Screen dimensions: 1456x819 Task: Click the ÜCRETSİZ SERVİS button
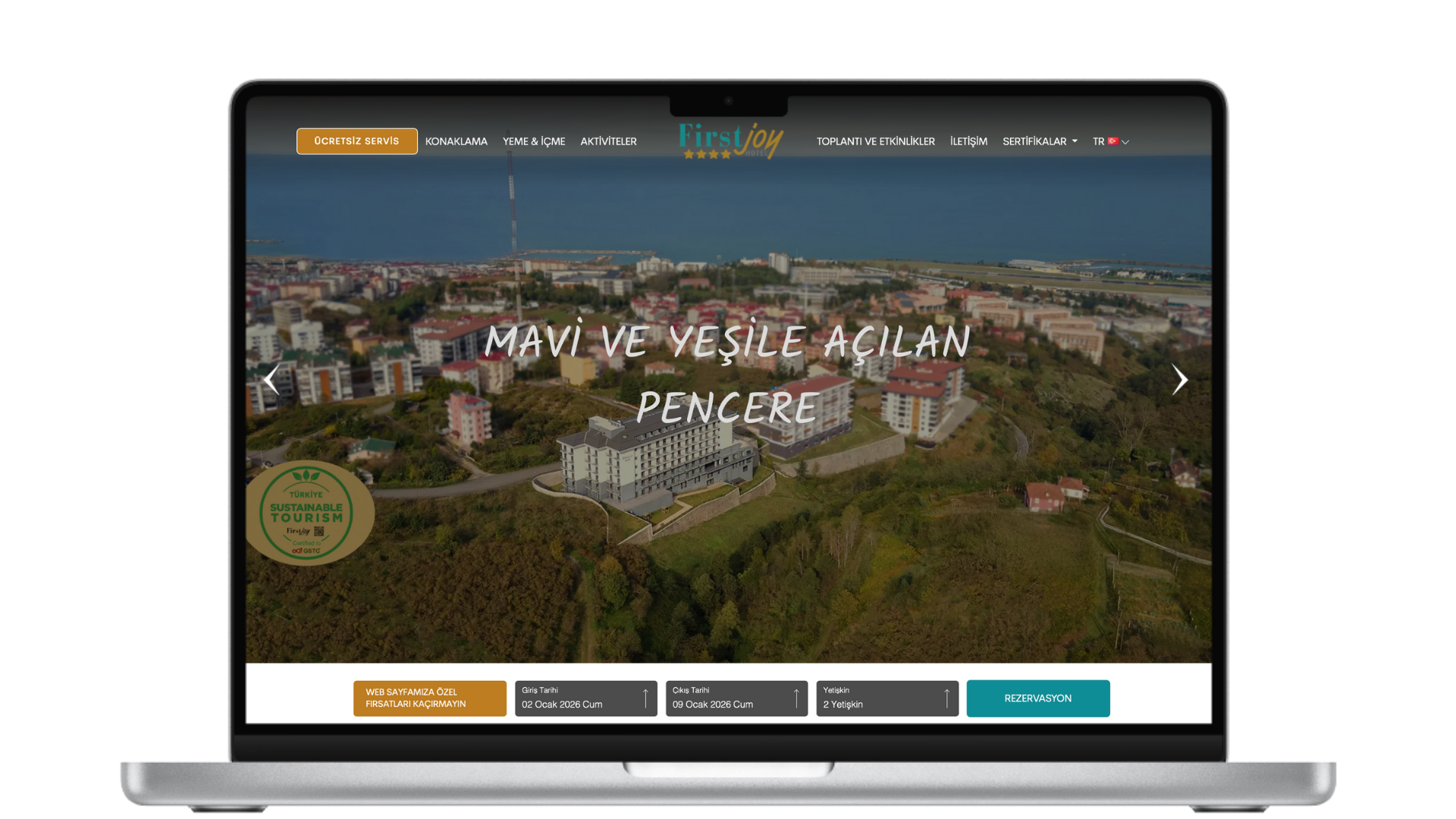[x=356, y=141]
